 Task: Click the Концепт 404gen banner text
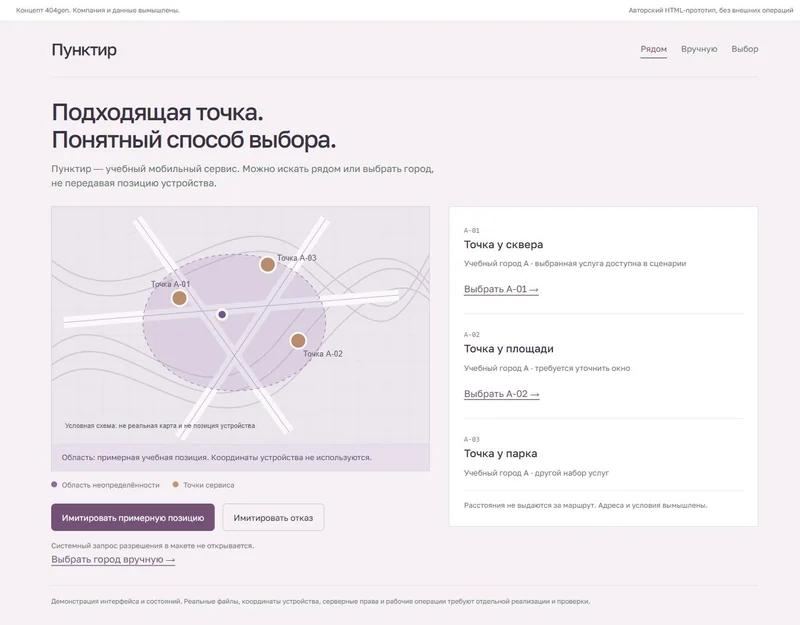(97, 10)
